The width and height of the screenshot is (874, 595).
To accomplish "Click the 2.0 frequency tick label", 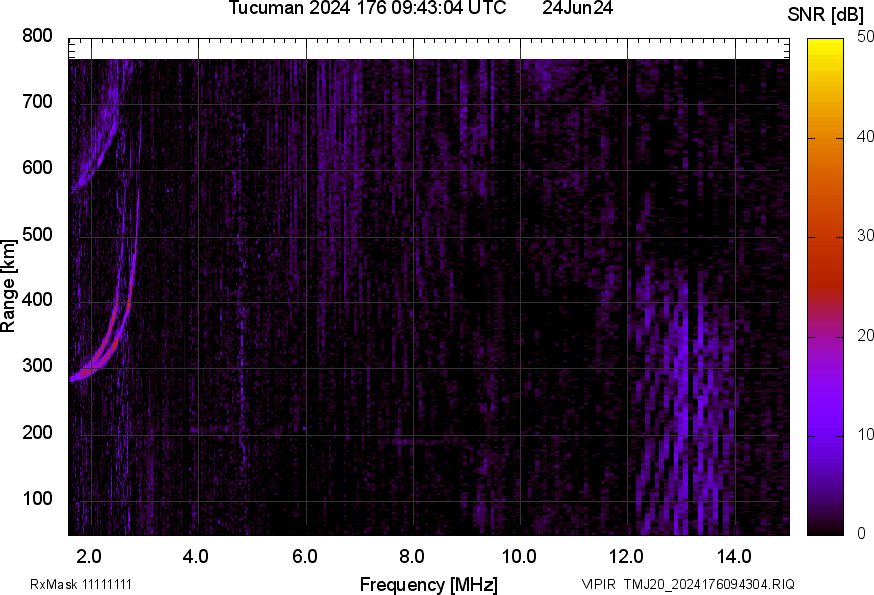I will coord(89,555).
